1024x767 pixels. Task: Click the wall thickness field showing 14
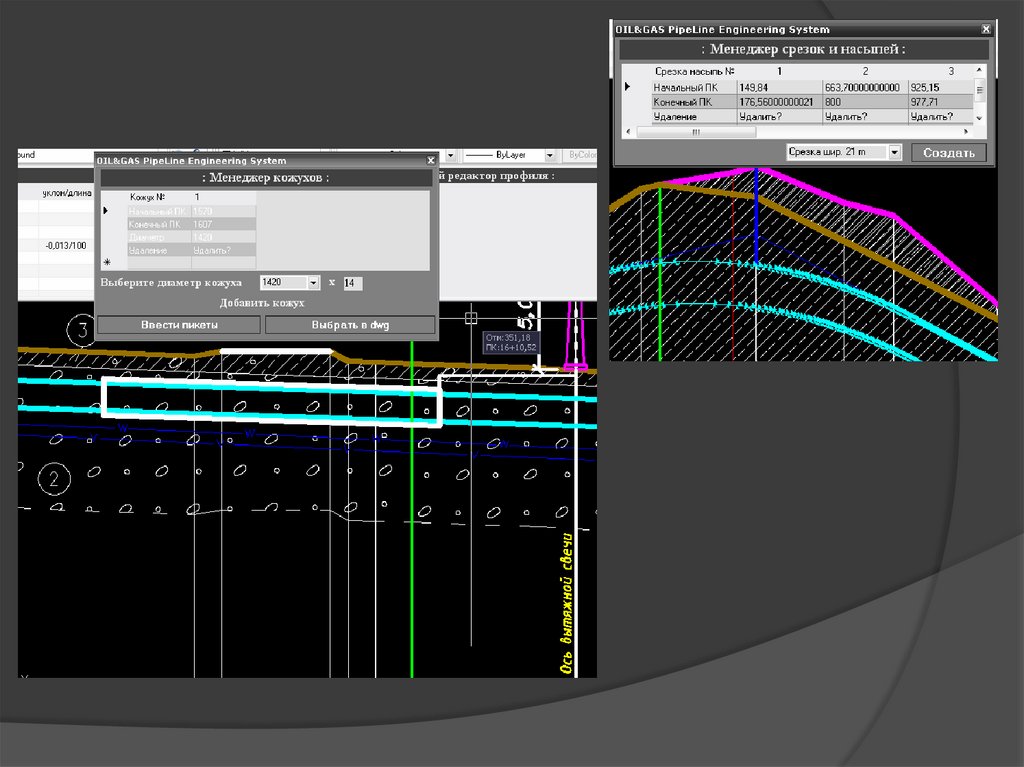(352, 283)
